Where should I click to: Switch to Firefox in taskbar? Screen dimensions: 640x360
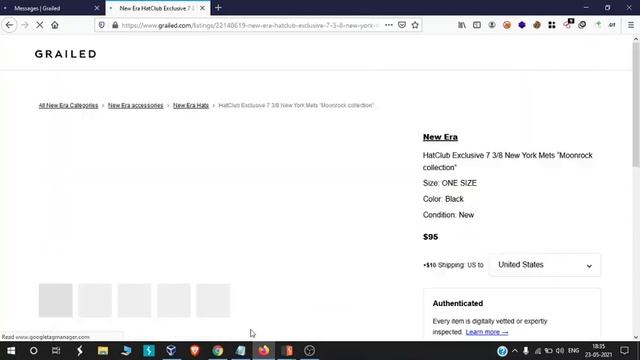click(x=264, y=351)
